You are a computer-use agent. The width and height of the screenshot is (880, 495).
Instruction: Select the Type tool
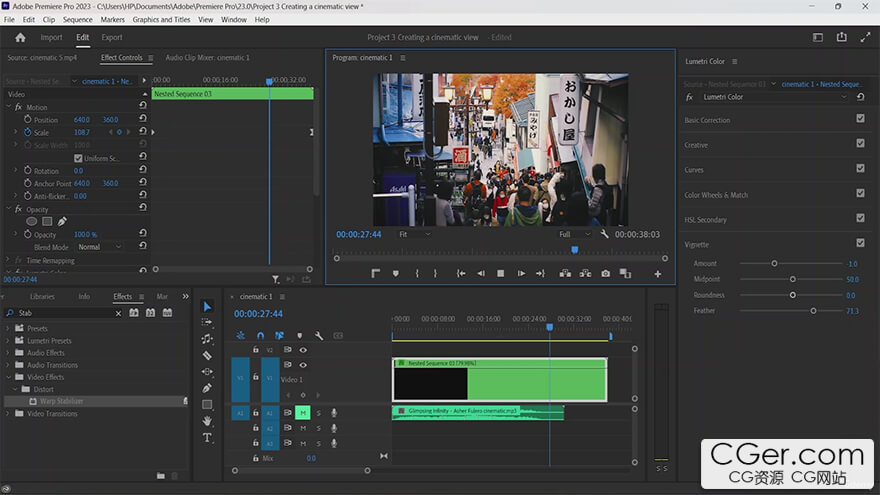207,438
